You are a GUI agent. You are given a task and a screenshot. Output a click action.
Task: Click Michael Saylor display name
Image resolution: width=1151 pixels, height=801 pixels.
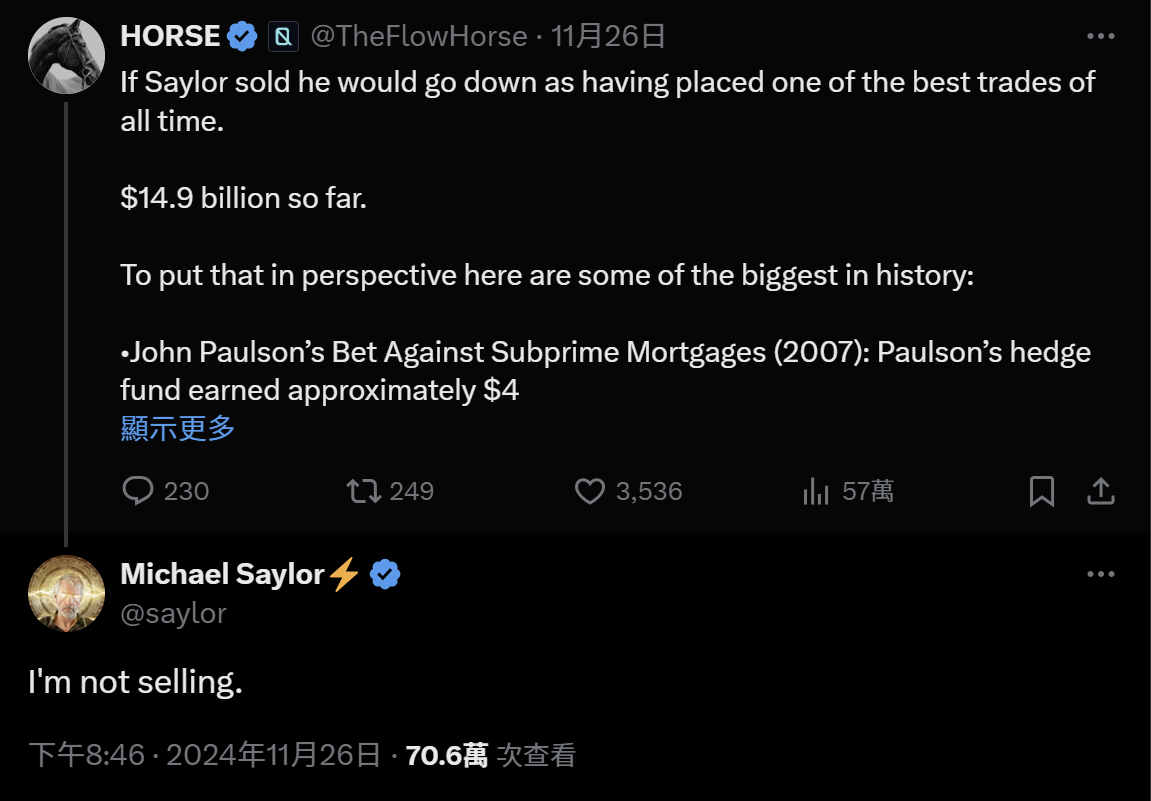point(222,574)
